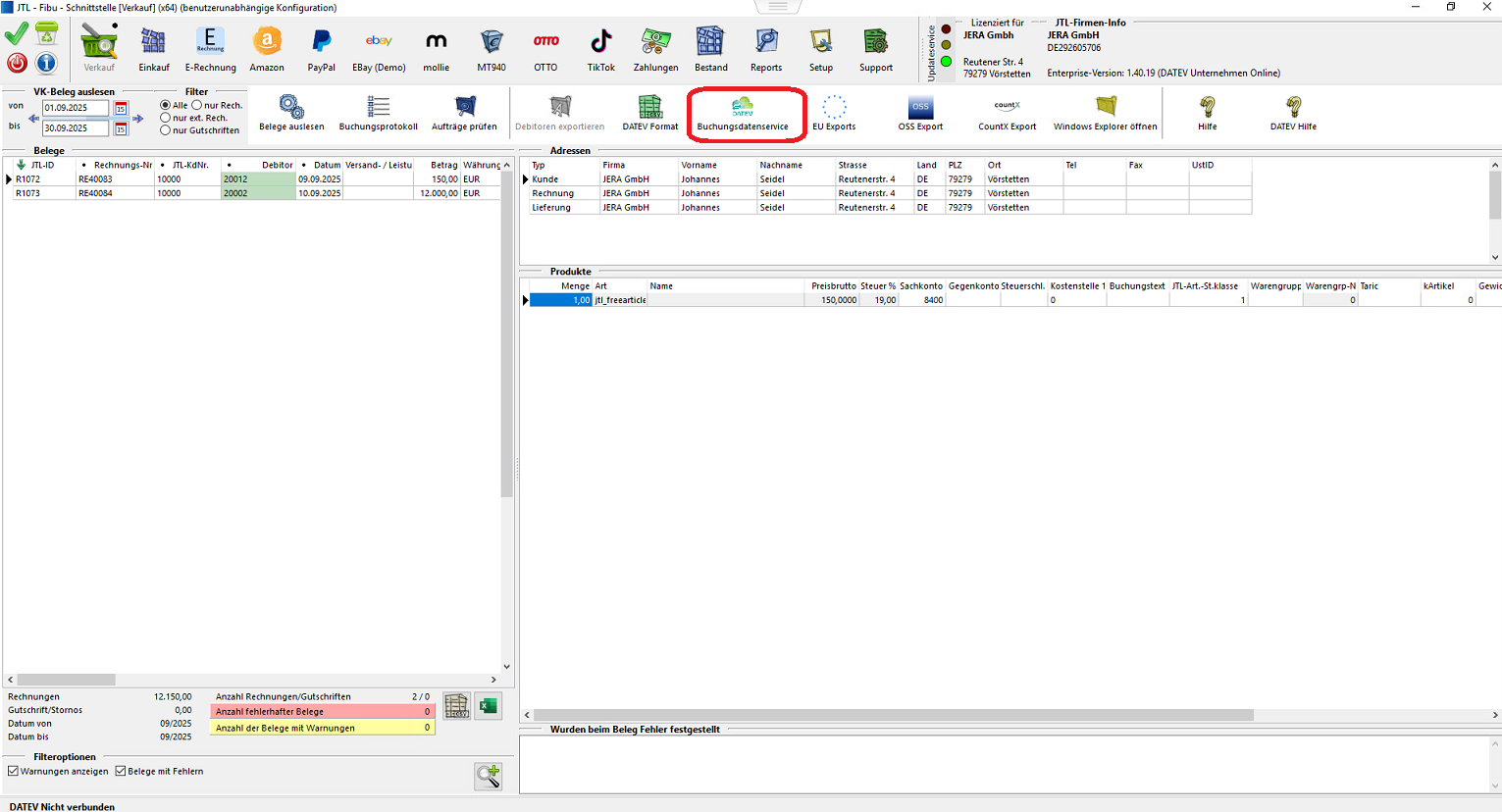
Task: Click the Belege auslesen gears icon
Action: [291, 108]
